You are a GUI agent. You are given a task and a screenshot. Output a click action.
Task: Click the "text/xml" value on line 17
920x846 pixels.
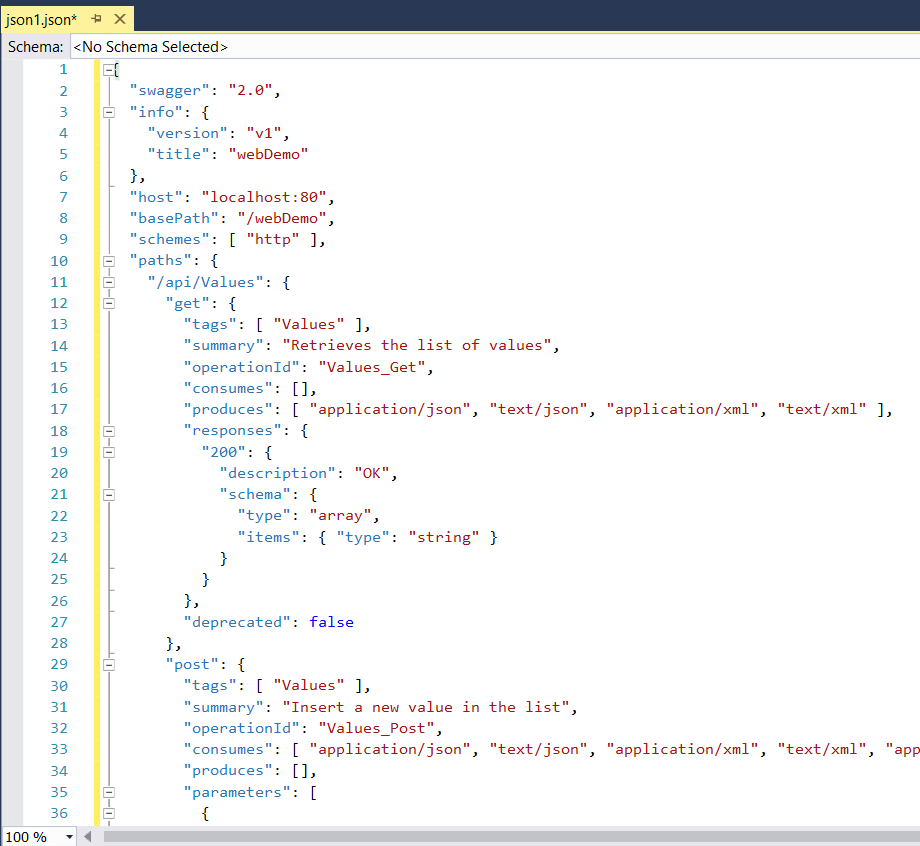coord(821,410)
